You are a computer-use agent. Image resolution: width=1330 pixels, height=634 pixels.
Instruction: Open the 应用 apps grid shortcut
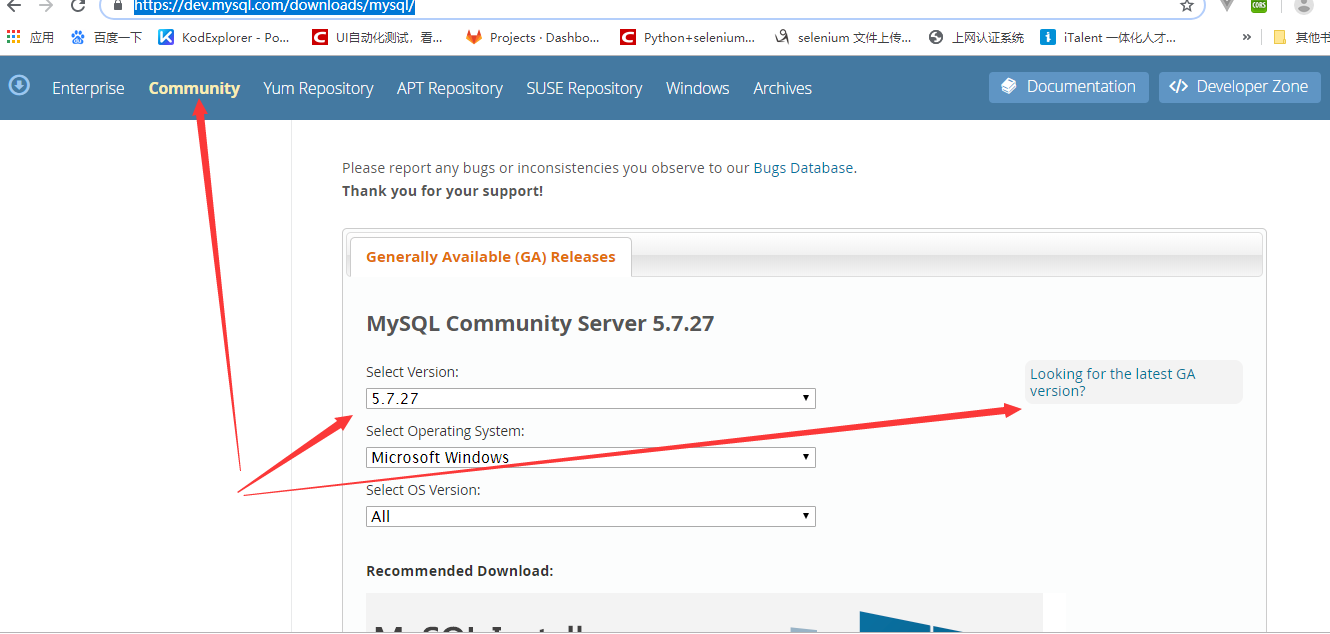(x=30, y=37)
